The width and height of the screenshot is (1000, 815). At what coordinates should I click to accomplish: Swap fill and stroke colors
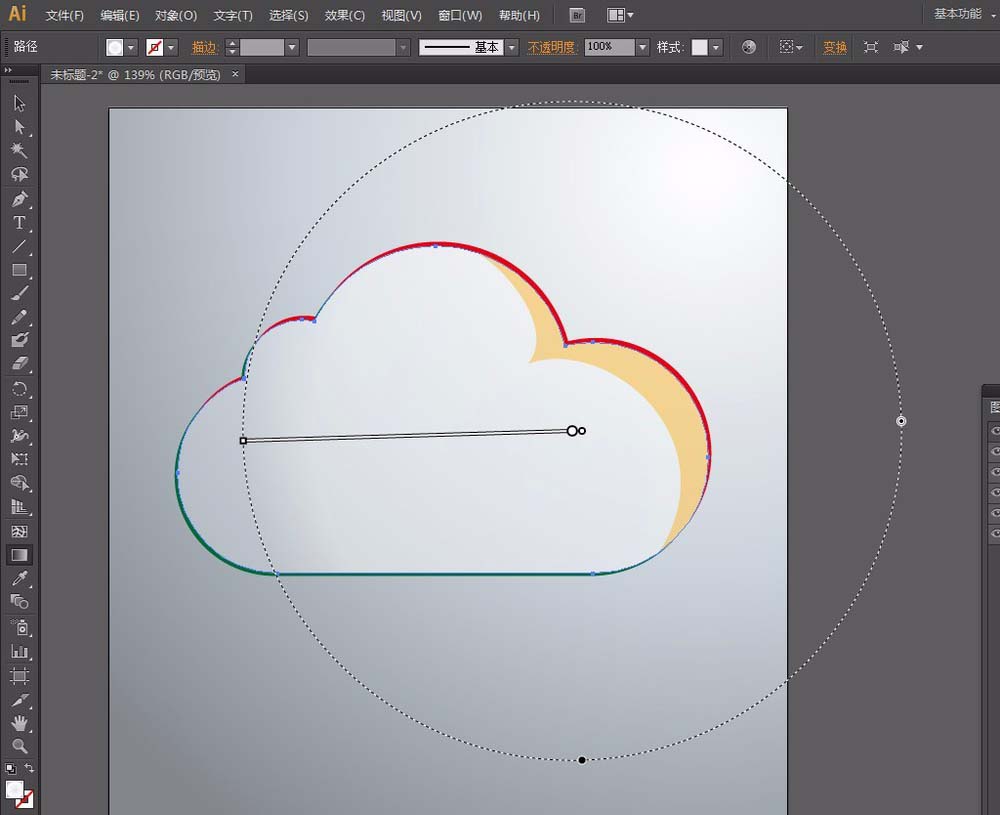29,769
